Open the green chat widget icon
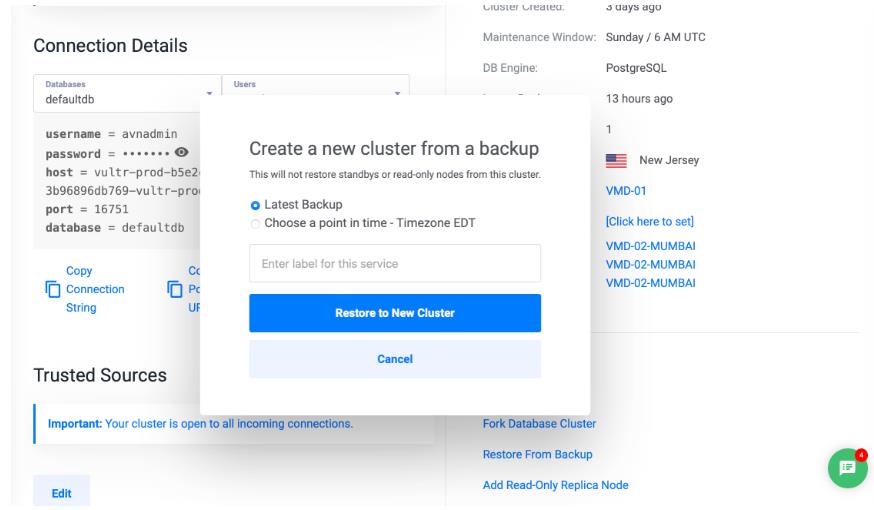Image resolution: width=874 pixels, height=510 pixels. 847,469
